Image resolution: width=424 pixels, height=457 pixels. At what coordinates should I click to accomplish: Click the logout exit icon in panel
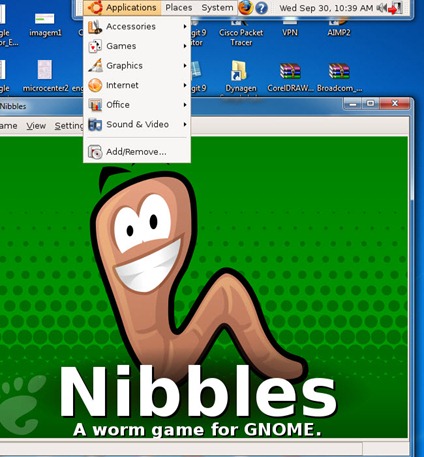click(x=396, y=8)
